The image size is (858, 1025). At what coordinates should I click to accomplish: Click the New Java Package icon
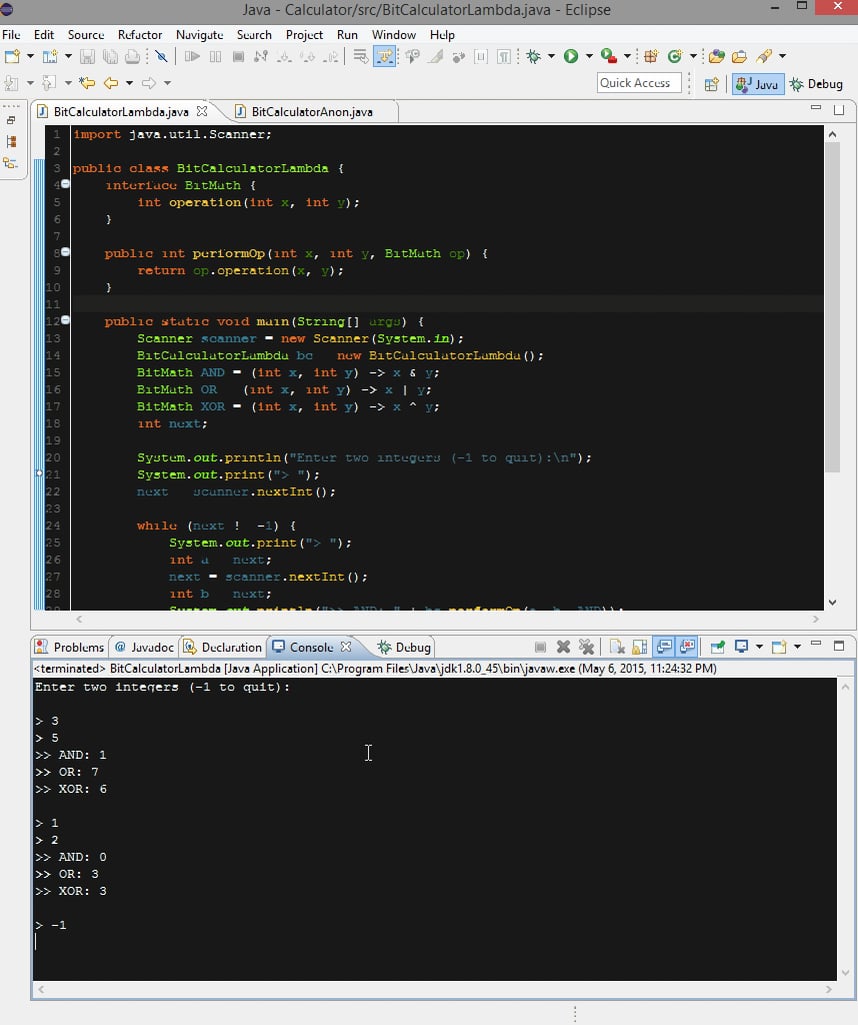[x=651, y=57]
